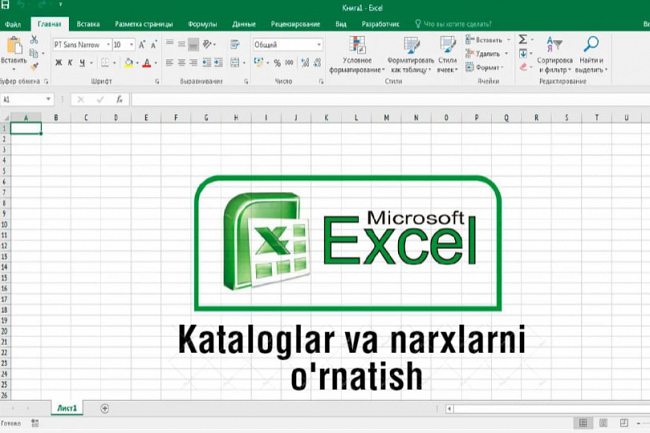Image resolution: width=650 pixels, height=433 pixels.
Task: Switch to the Формулы tab
Action: click(202, 24)
